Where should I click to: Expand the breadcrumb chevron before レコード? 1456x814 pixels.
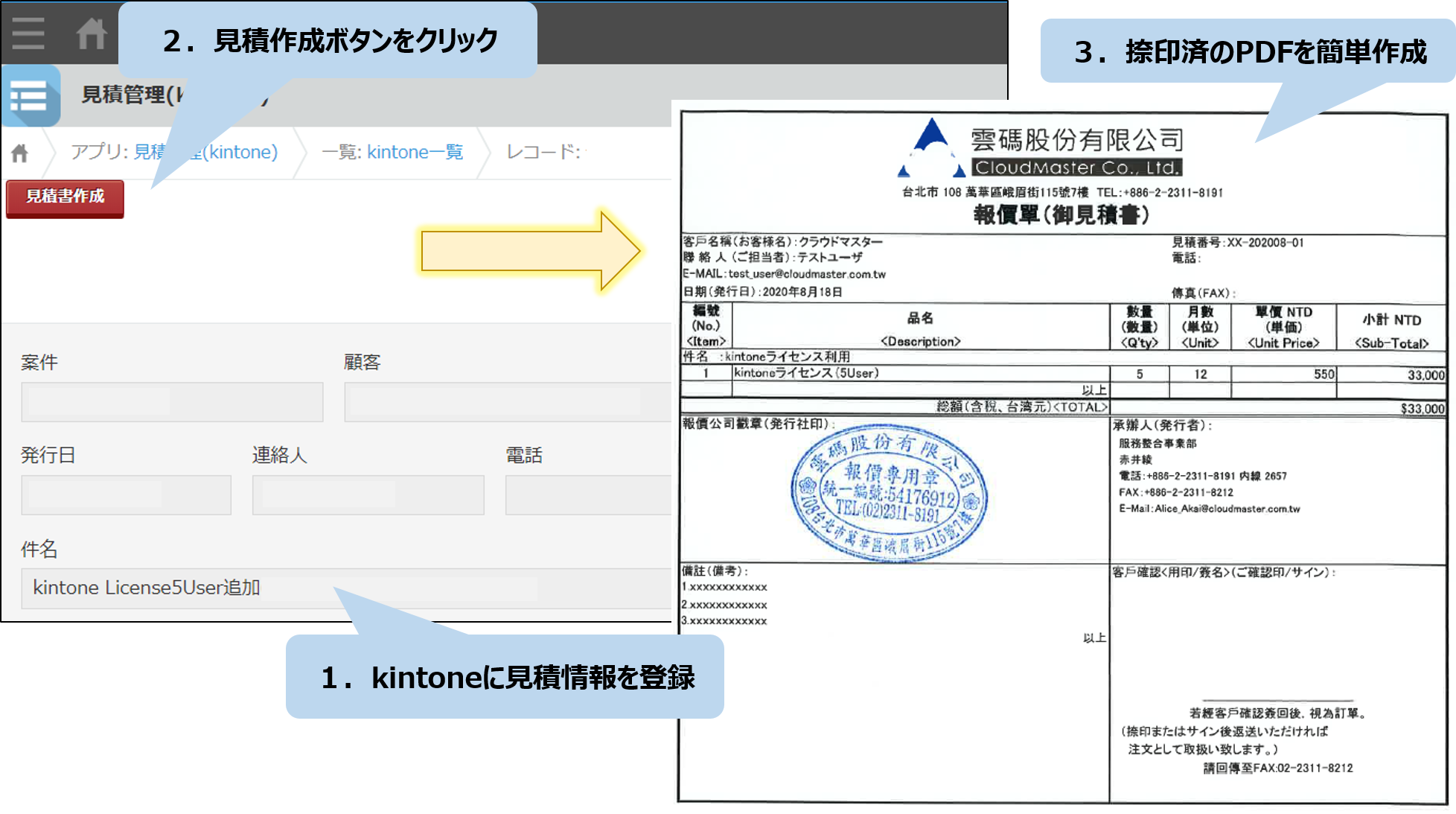485,151
